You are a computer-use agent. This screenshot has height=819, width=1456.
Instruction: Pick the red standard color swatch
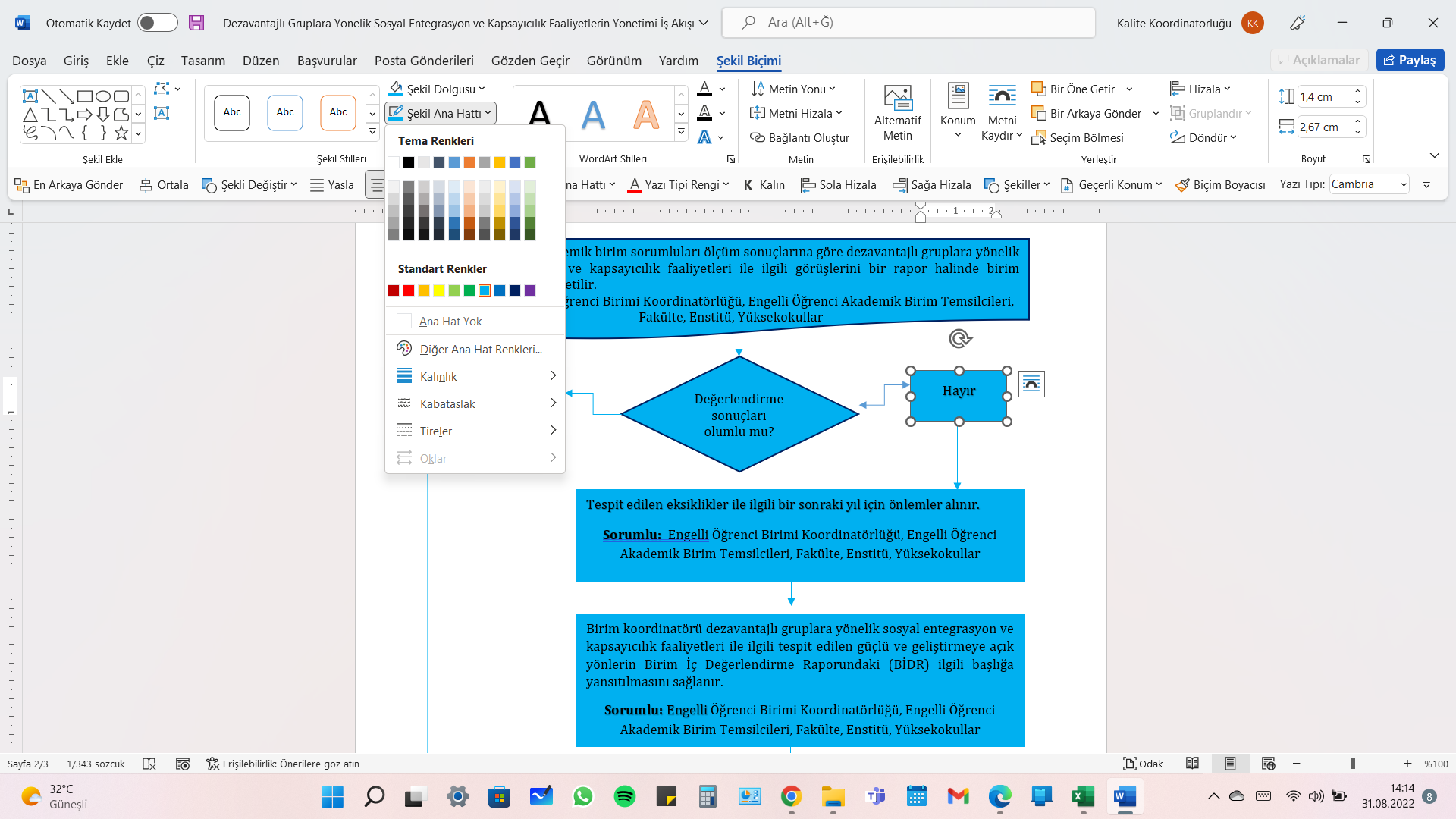point(409,290)
